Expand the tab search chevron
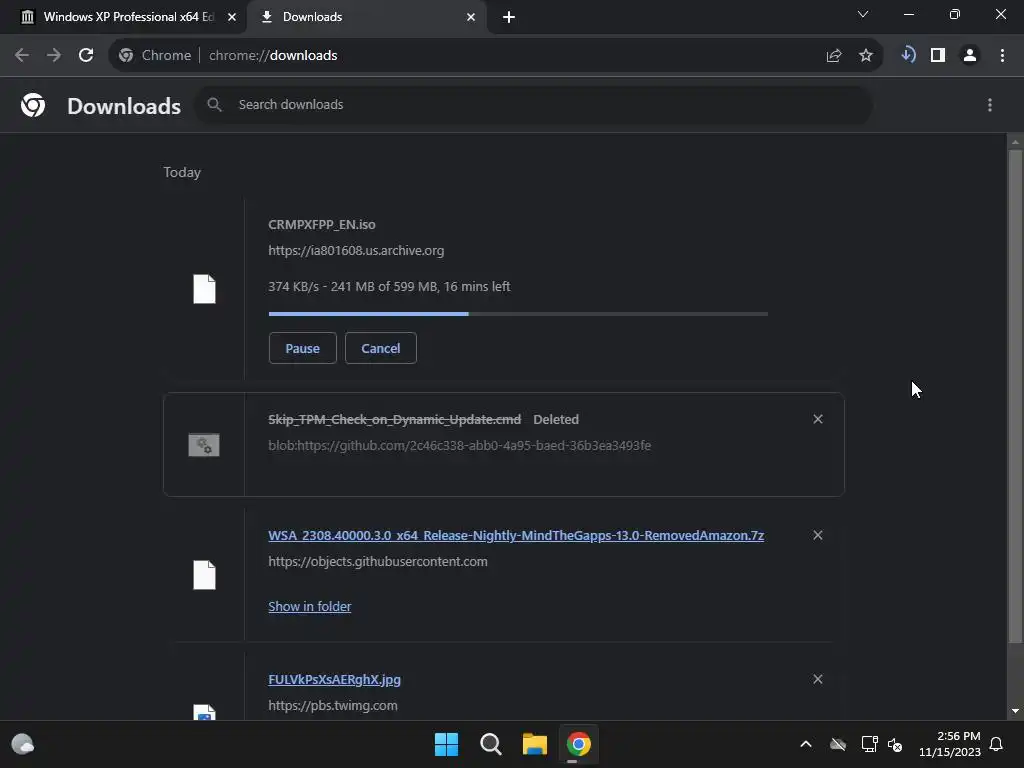This screenshot has width=1024, height=768. pyautogui.click(x=863, y=14)
